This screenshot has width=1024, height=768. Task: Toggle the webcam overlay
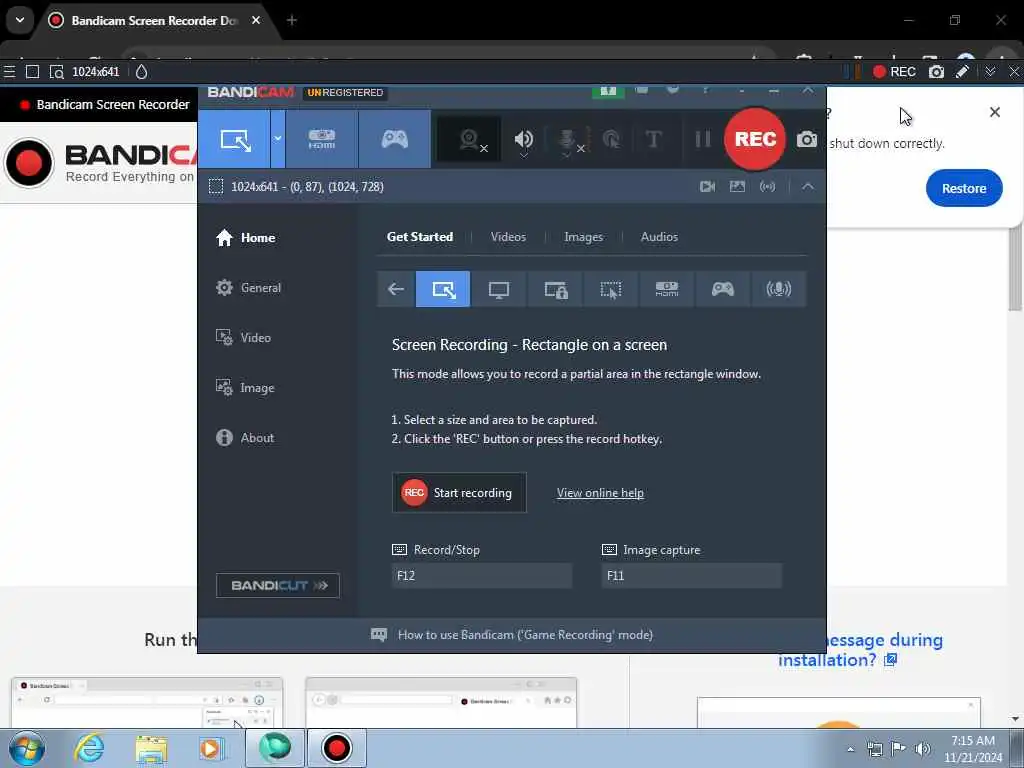pos(469,139)
